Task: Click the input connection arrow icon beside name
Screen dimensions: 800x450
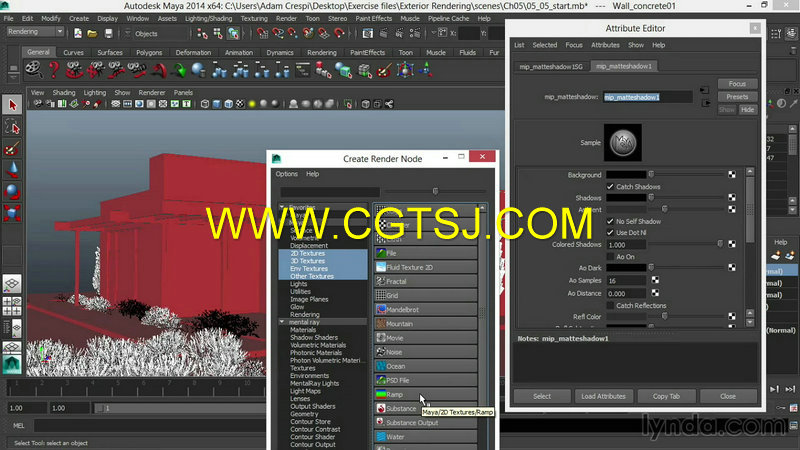Action: [x=705, y=91]
